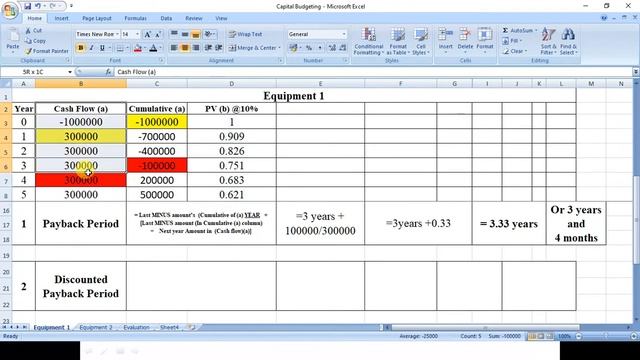The image size is (640, 360).
Task: Switch to Normal view in status bar
Action: (532, 336)
